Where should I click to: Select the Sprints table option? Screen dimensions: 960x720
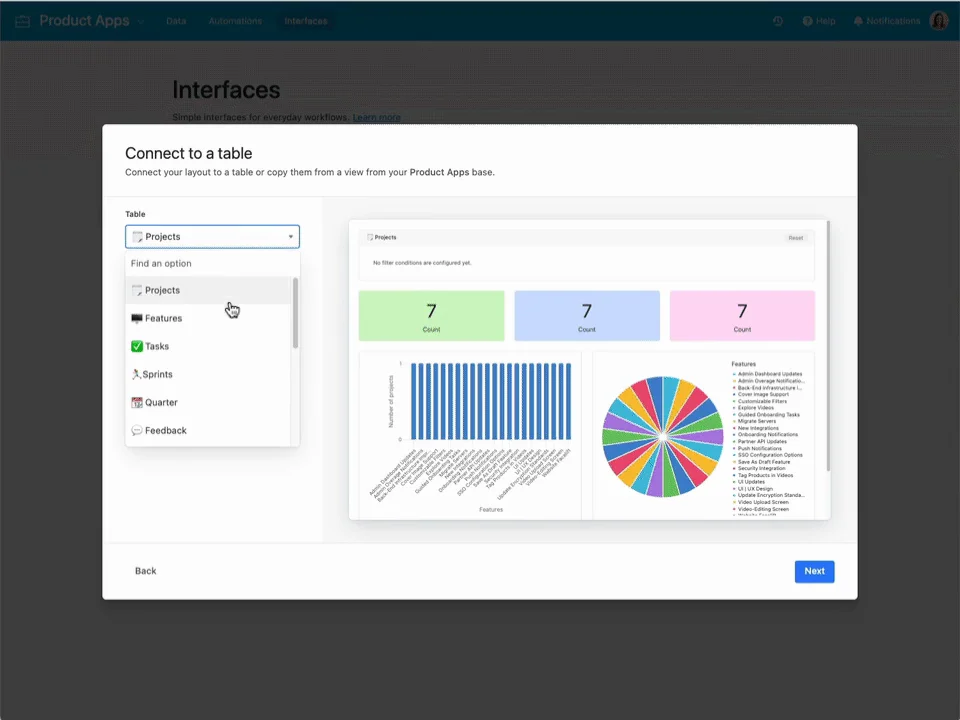pos(157,374)
